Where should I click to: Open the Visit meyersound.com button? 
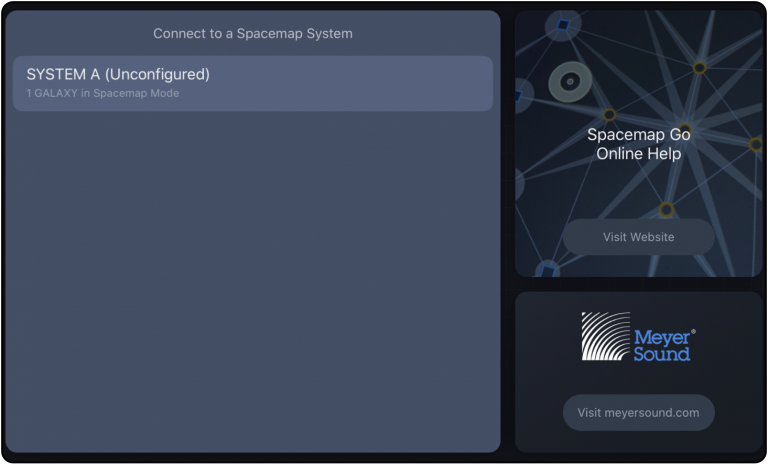[x=638, y=413]
